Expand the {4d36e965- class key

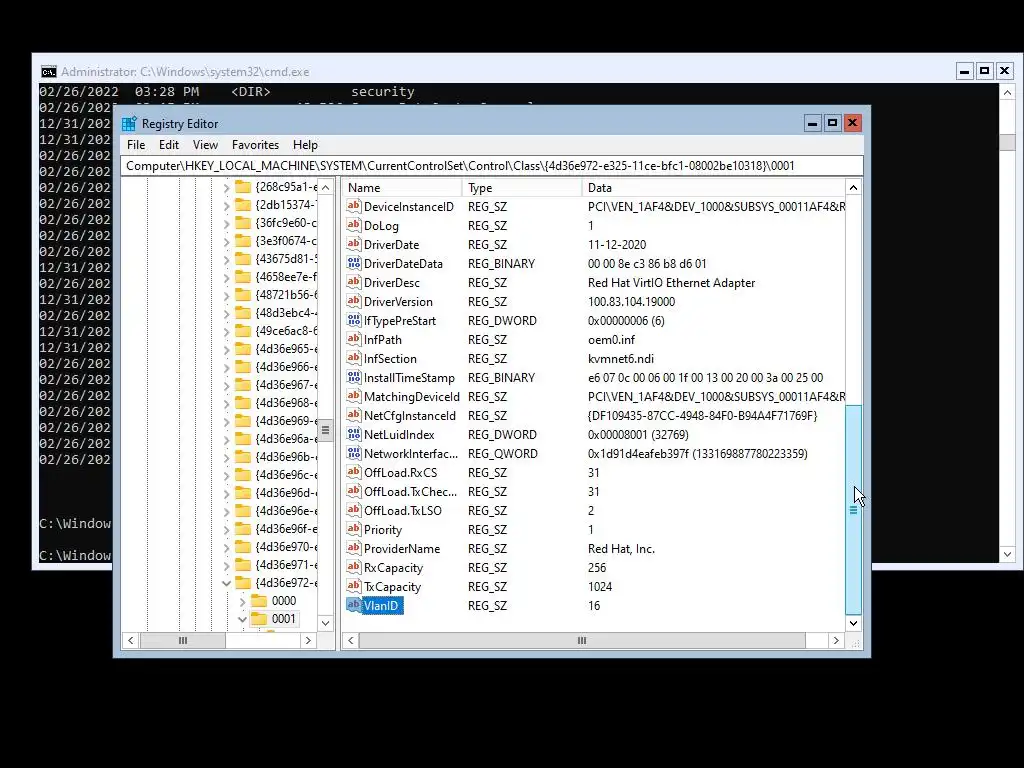point(226,349)
